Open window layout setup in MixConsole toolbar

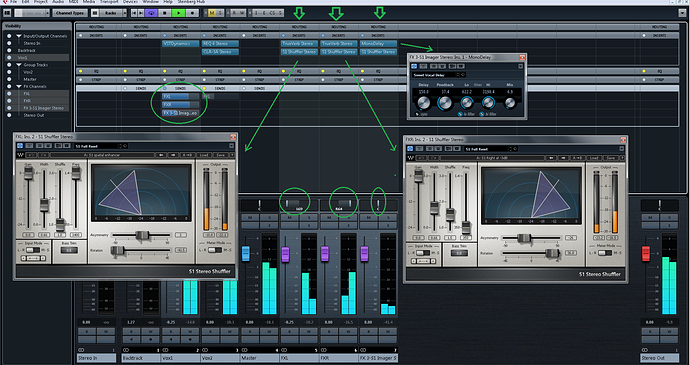pyautogui.click(x=7, y=13)
